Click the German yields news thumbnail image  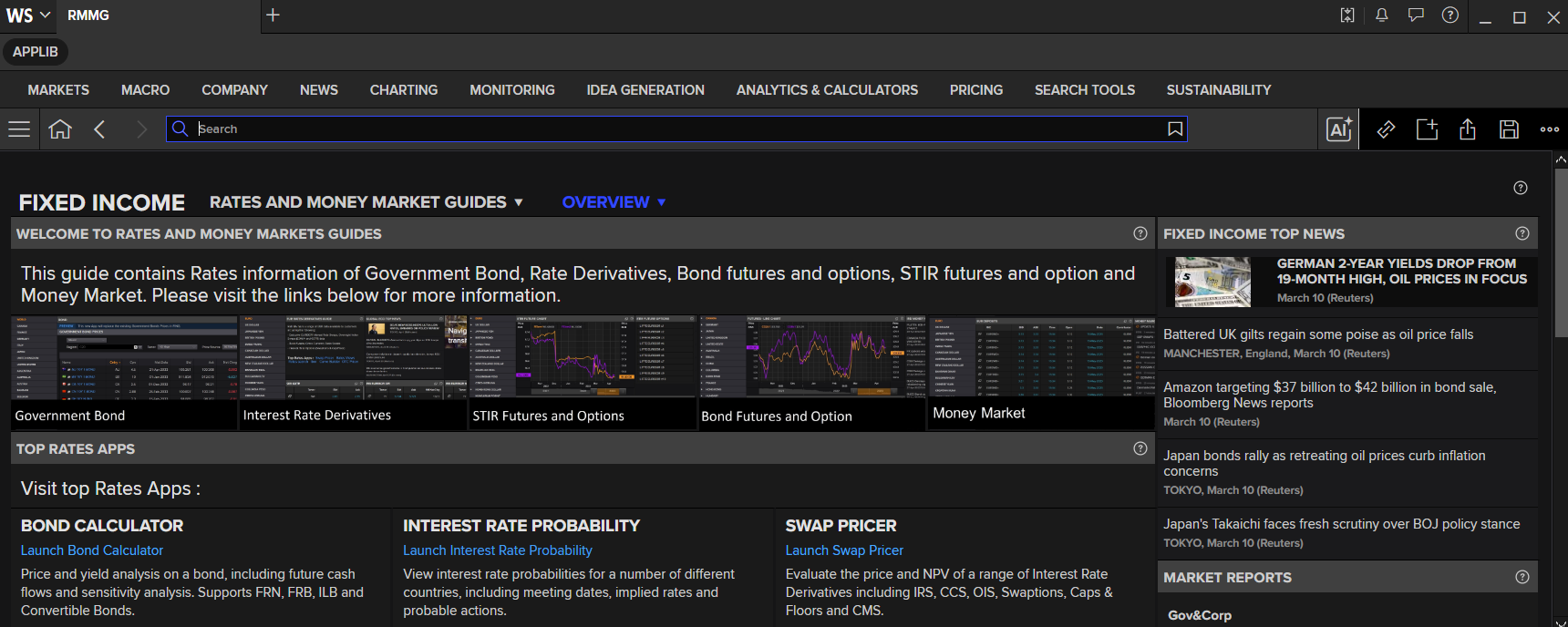[1212, 282]
